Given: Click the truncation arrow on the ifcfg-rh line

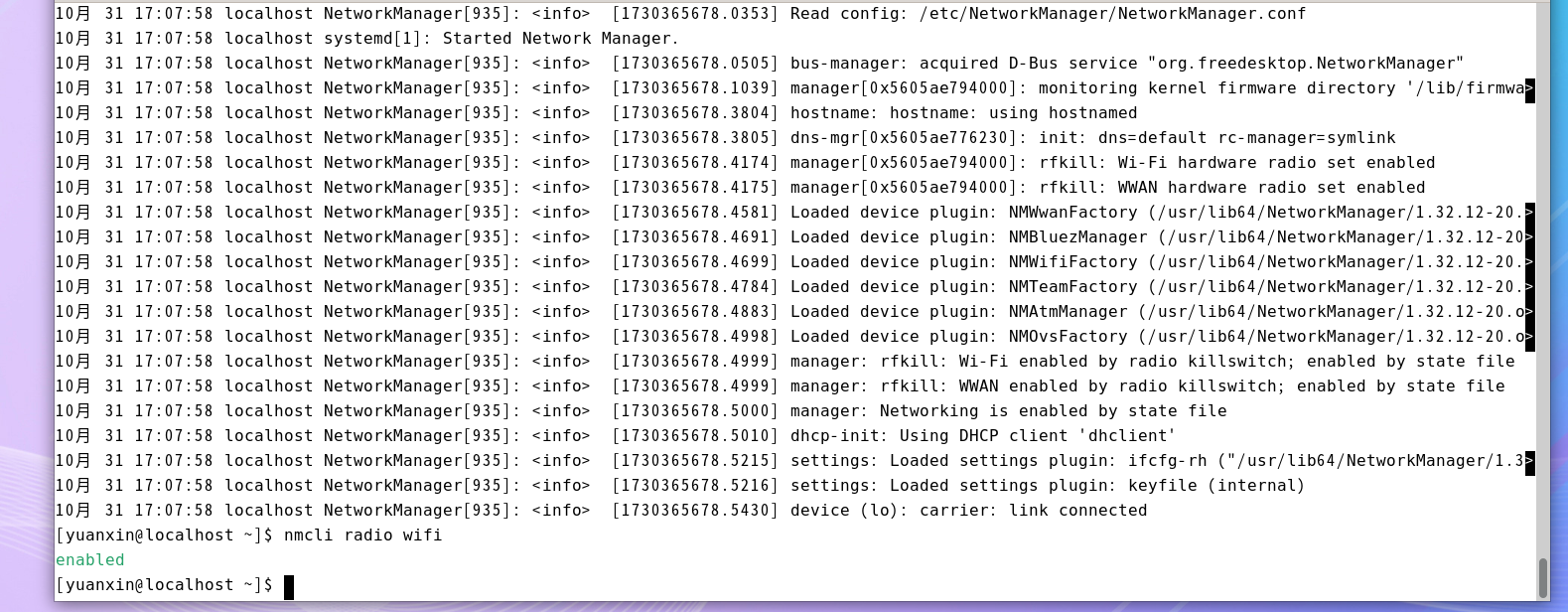Looking at the screenshot, I should (x=1529, y=461).
